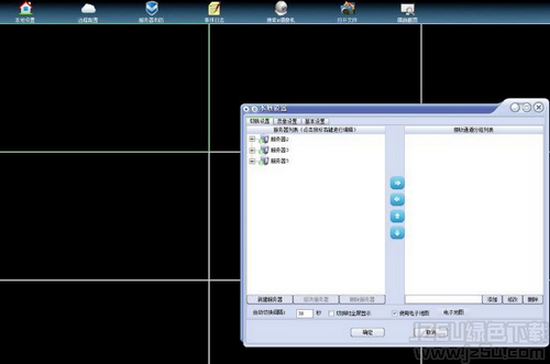This screenshot has height=364, width=550.
Task: Click the confirm button at dialog bottom
Action: click(368, 332)
